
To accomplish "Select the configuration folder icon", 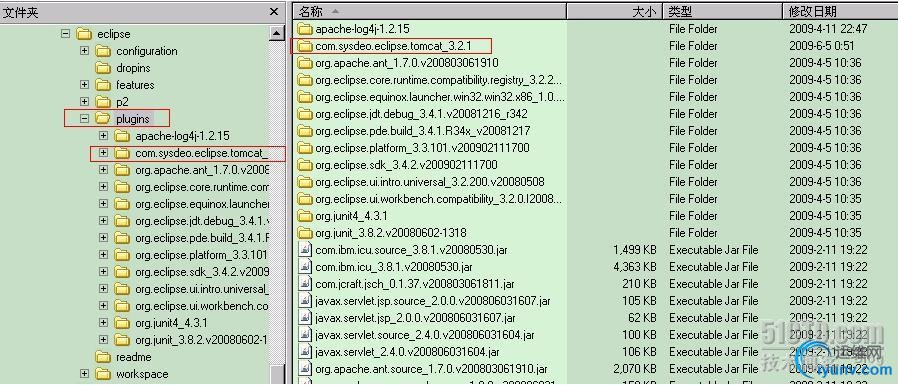I will [103, 51].
